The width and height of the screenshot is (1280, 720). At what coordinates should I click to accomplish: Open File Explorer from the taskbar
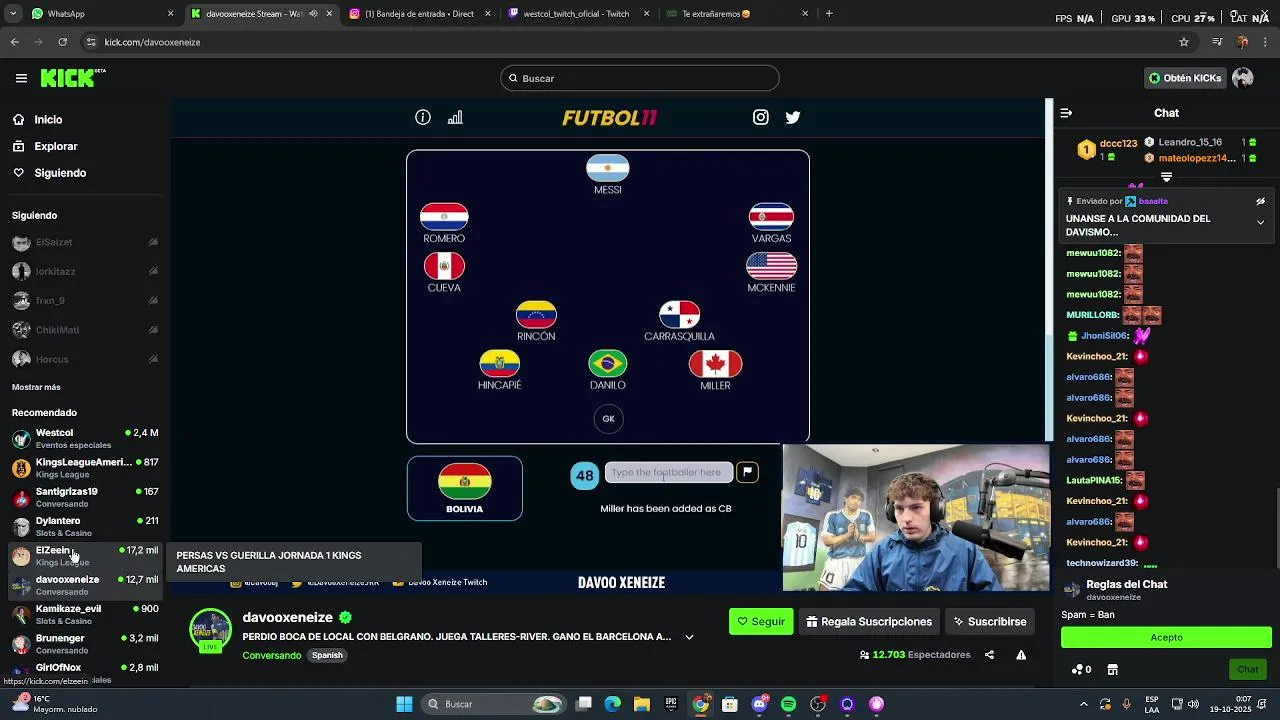pos(642,704)
